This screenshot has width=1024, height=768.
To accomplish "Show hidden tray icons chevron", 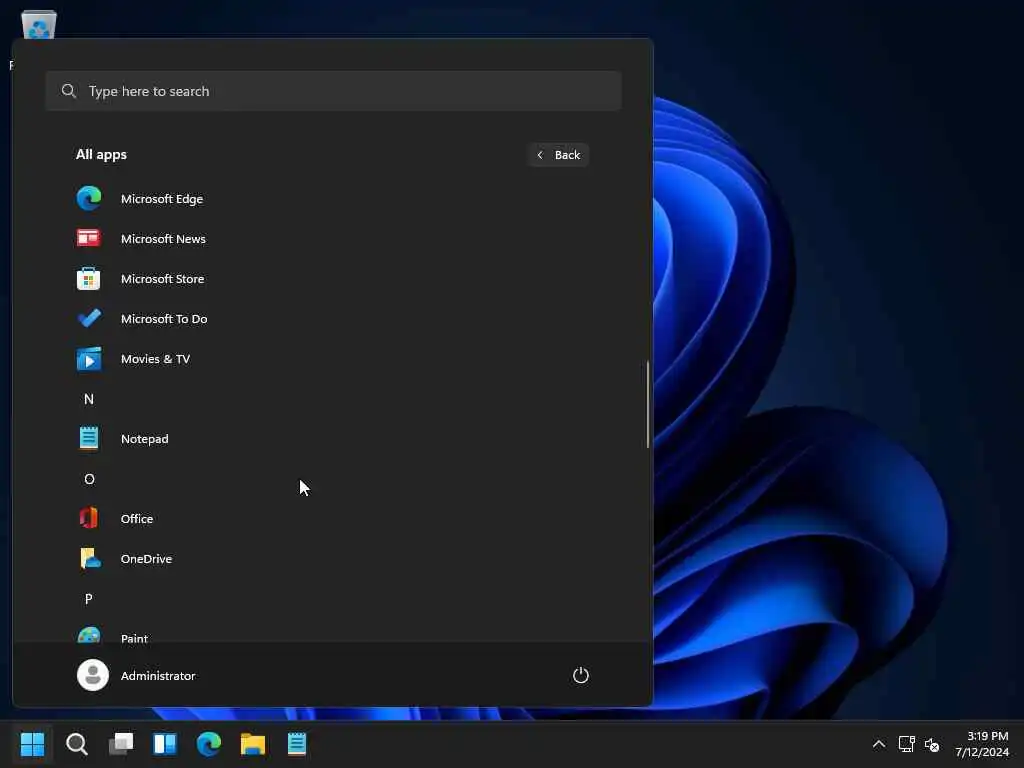I will click(879, 744).
